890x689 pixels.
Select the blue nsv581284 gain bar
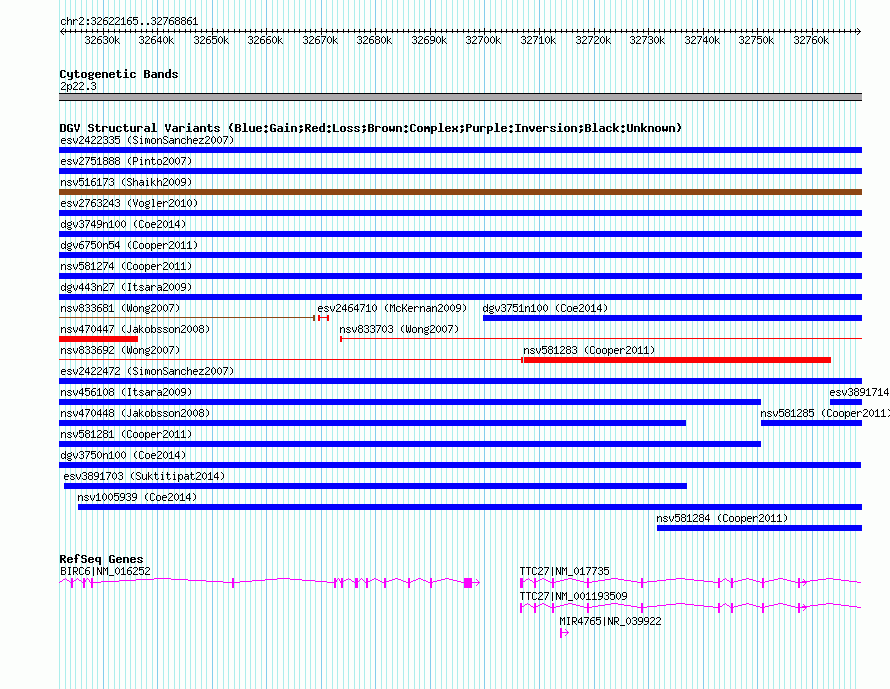coord(759,528)
